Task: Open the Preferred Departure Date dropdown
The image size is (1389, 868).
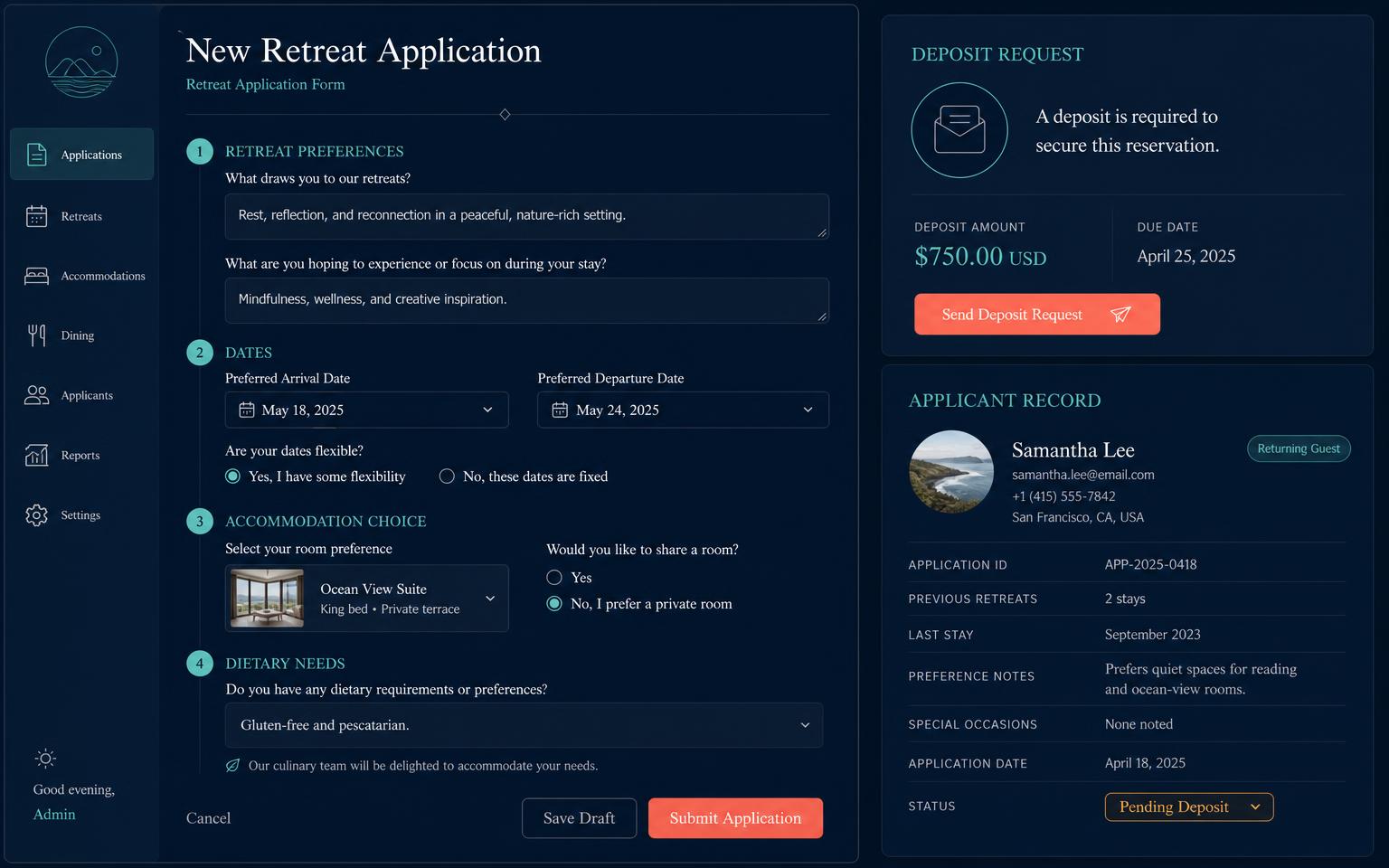Action: [683, 410]
